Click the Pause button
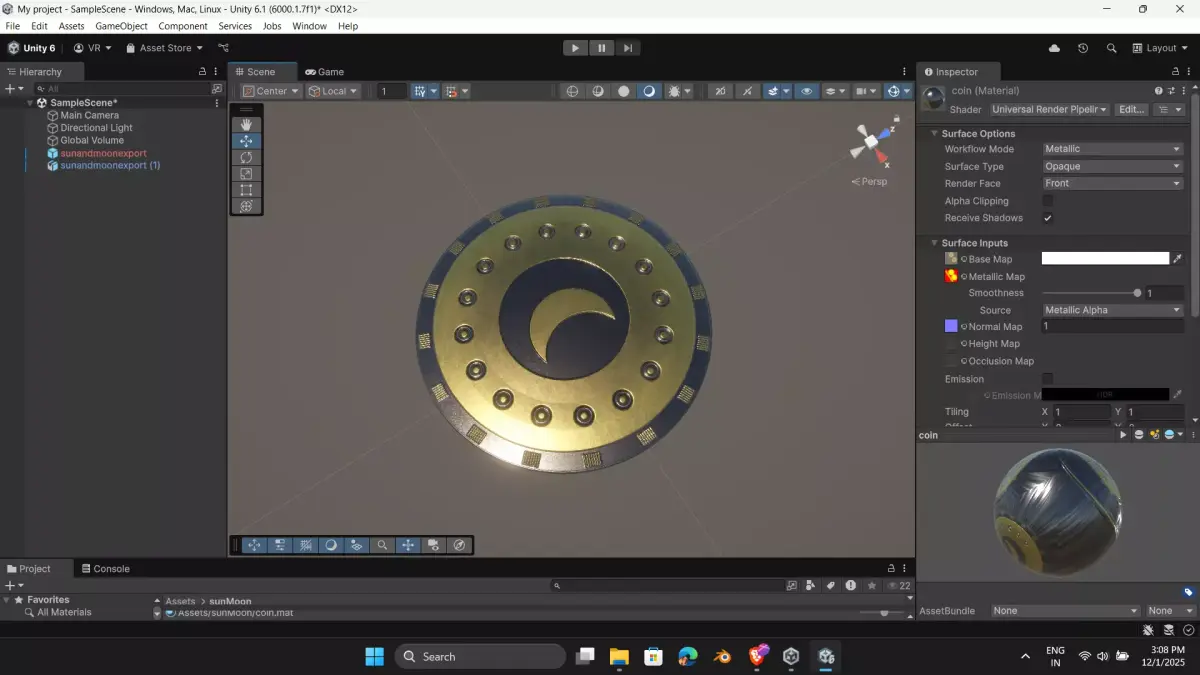The width and height of the screenshot is (1200, 675). (601, 48)
